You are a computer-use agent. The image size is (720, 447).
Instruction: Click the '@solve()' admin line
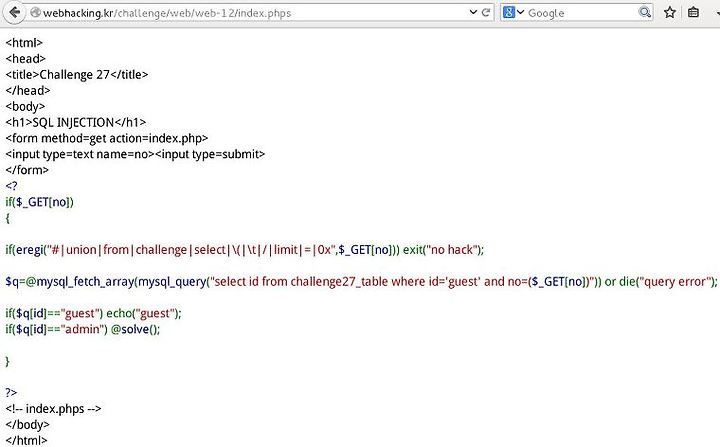83,329
